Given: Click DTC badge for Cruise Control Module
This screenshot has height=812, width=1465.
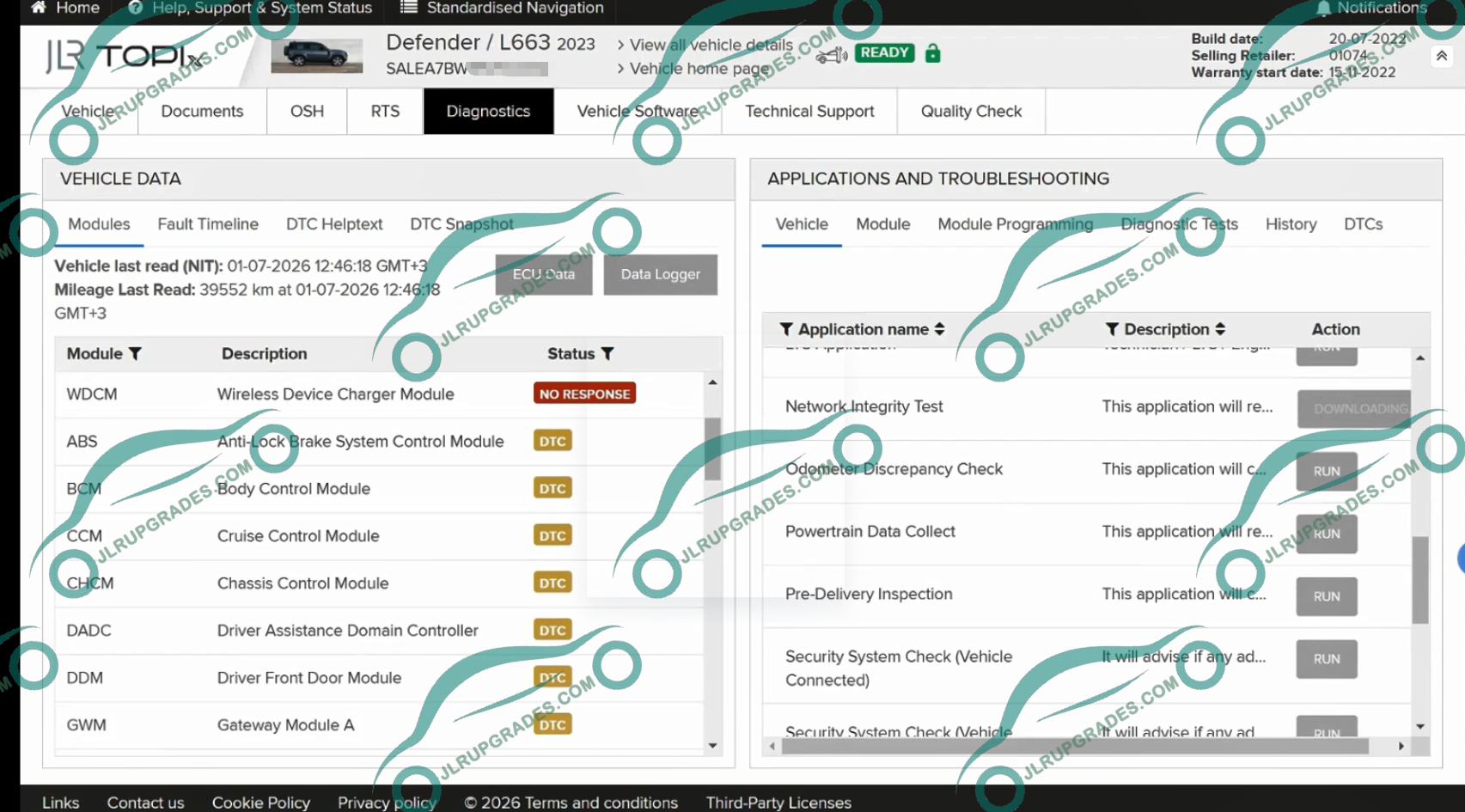Looking at the screenshot, I should [x=552, y=535].
